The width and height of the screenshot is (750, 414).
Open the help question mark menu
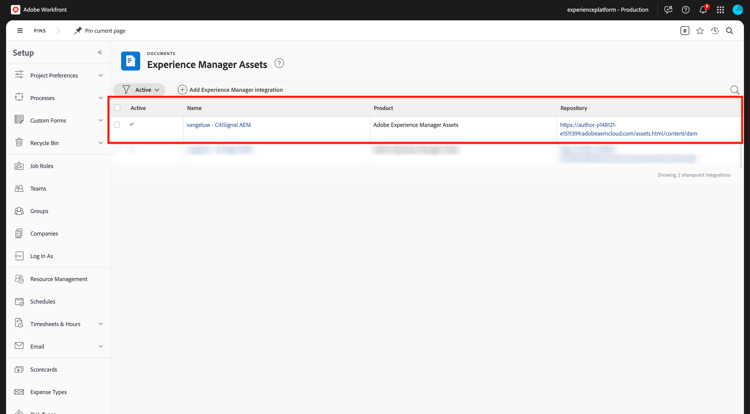point(686,10)
